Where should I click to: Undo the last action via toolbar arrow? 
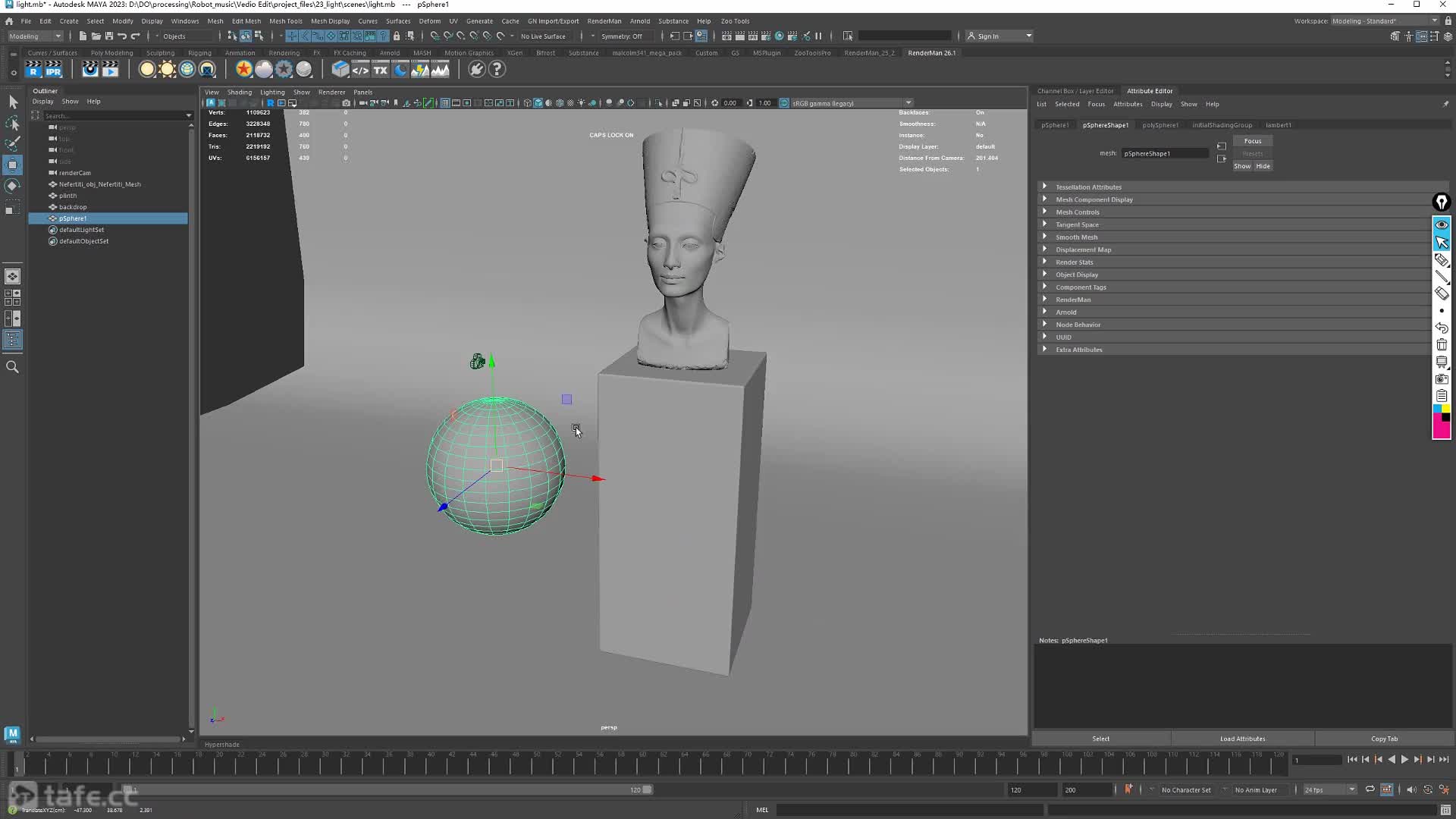122,36
